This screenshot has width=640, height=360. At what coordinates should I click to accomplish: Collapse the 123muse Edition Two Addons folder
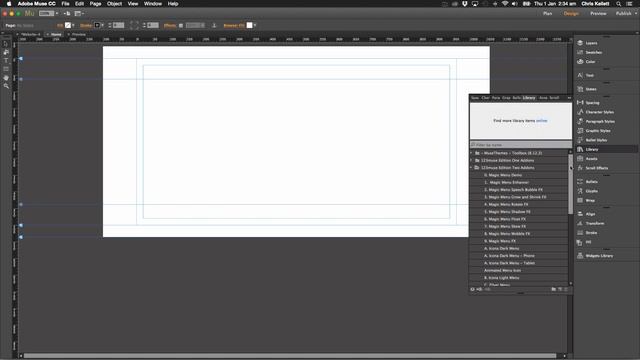click(x=471, y=168)
